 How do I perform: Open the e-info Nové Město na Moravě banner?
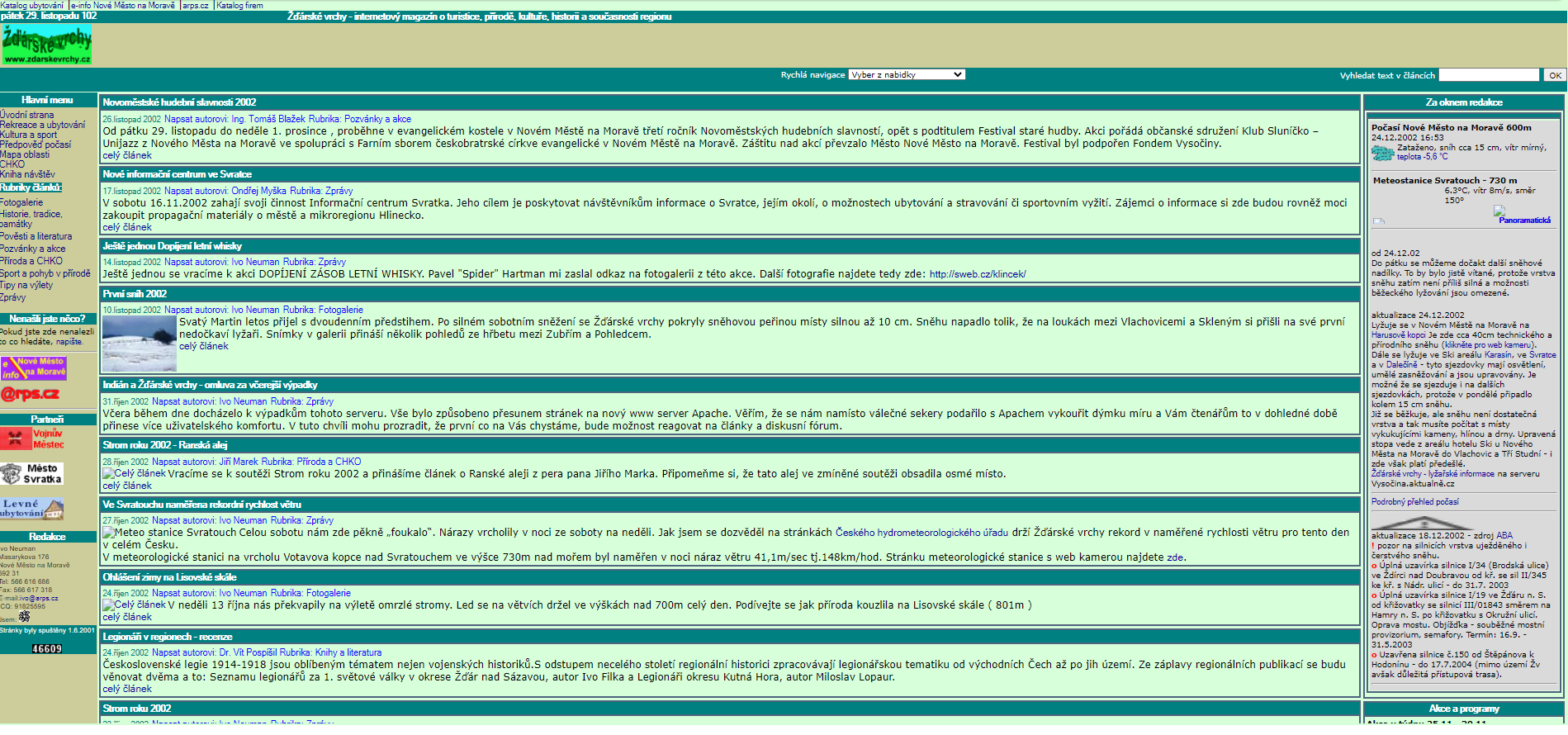tap(34, 367)
